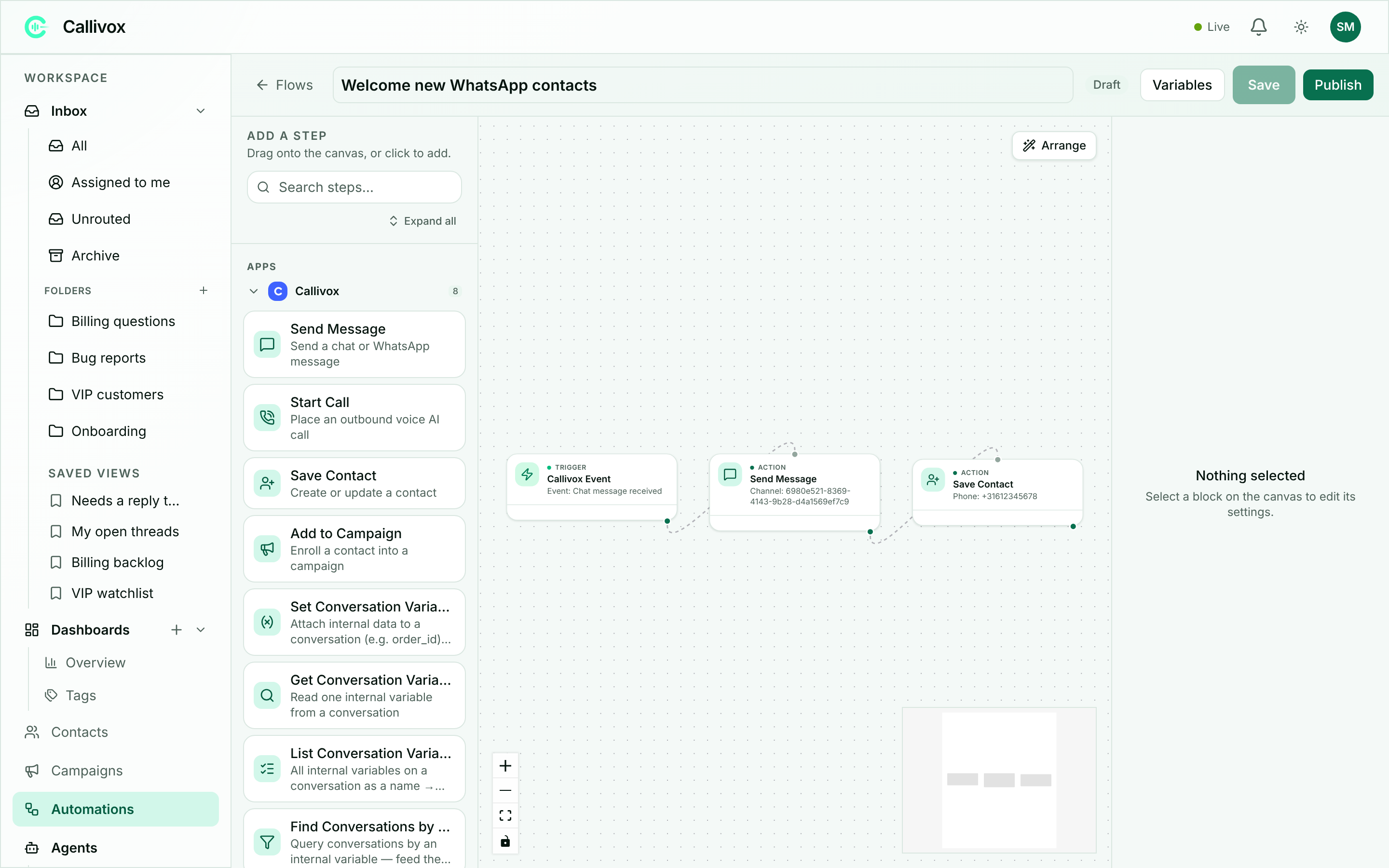
Task: Click the canvas minimap
Action: tap(999, 780)
